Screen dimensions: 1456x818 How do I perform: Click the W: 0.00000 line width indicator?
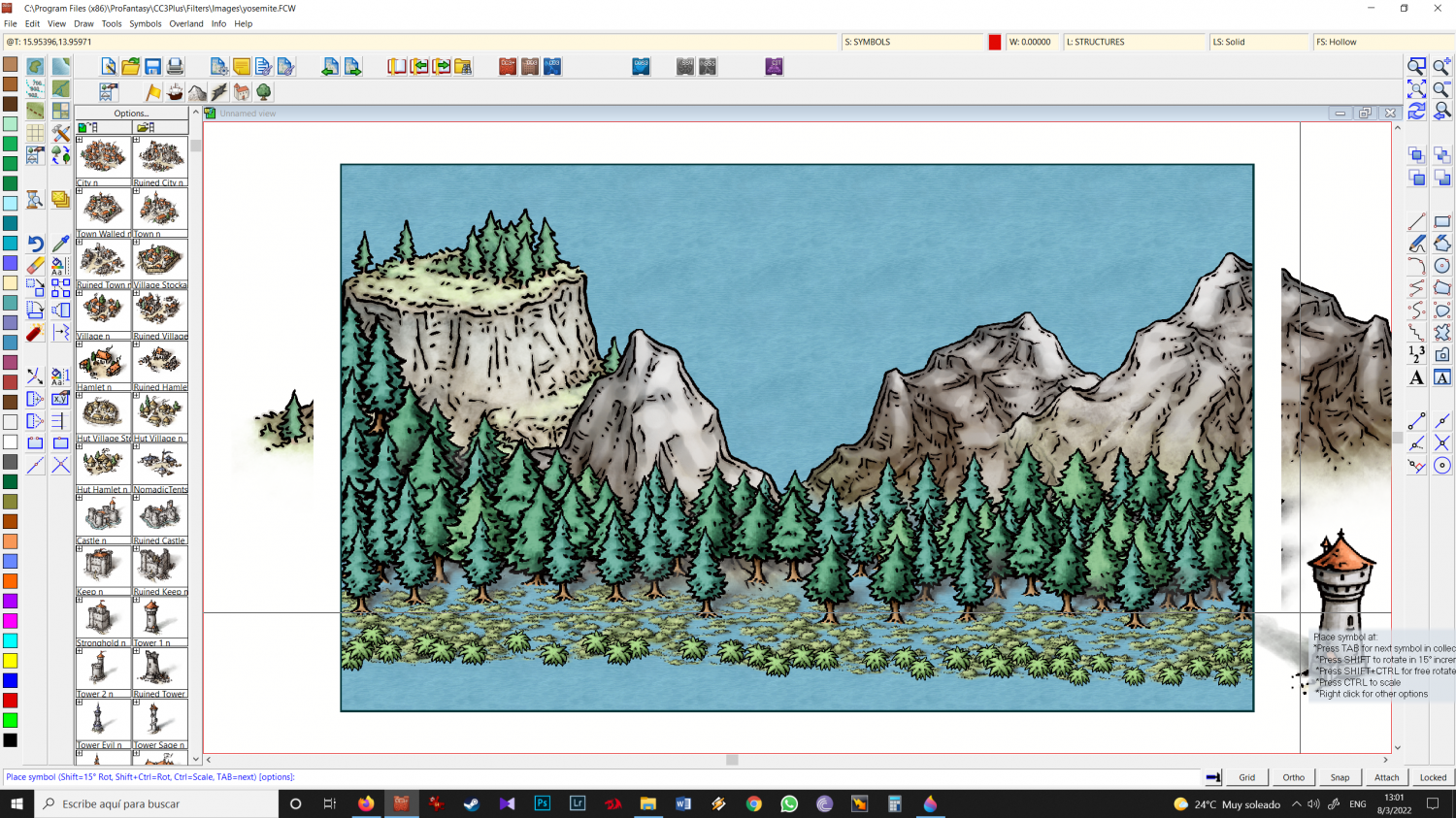point(1034,42)
